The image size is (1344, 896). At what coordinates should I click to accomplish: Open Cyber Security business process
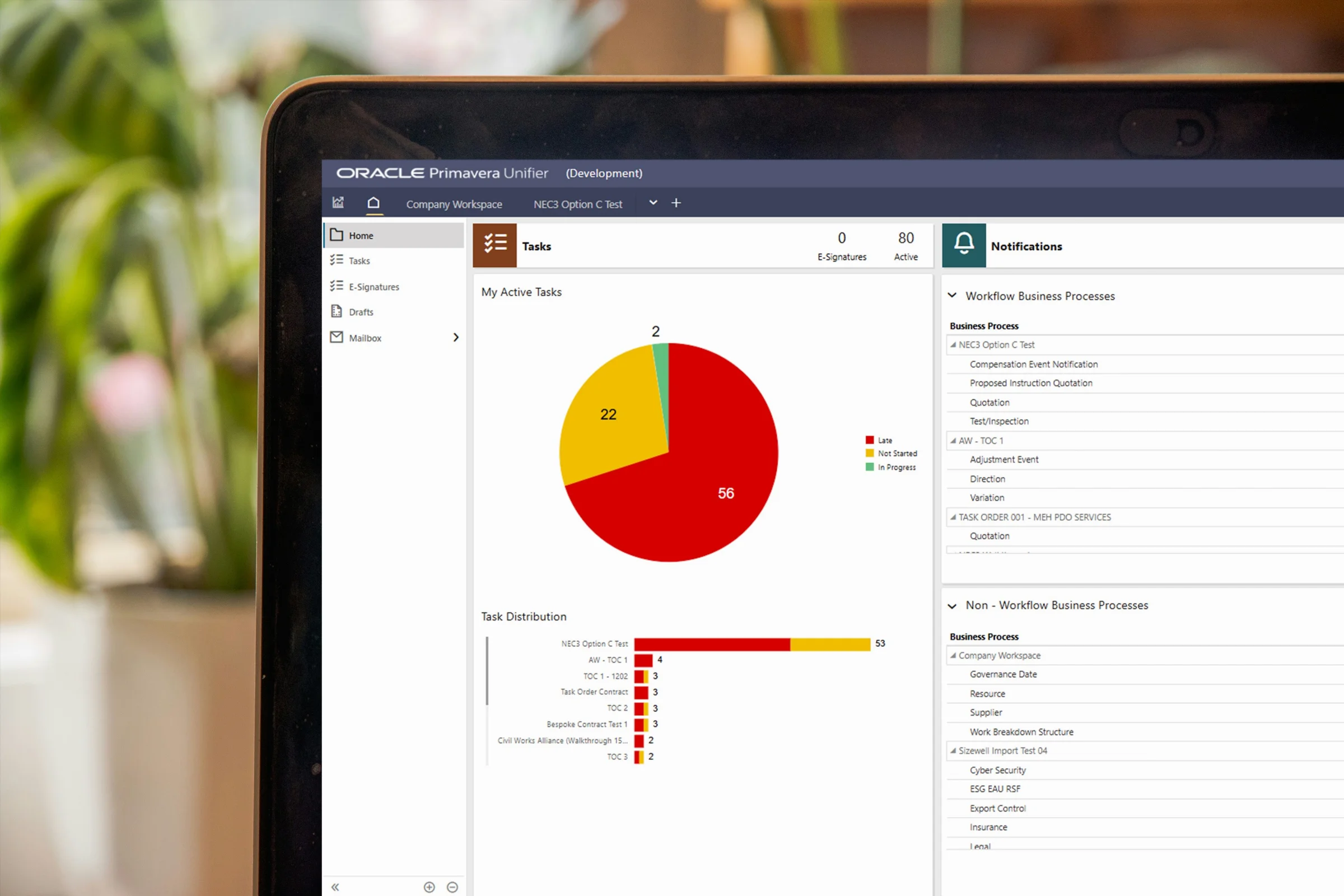(x=998, y=771)
